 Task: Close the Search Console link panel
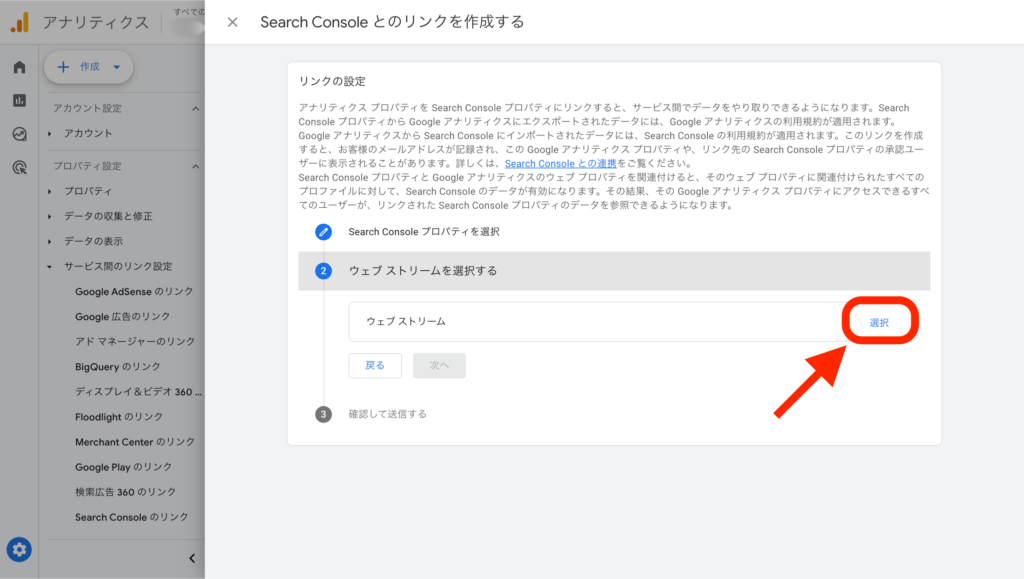tap(233, 22)
